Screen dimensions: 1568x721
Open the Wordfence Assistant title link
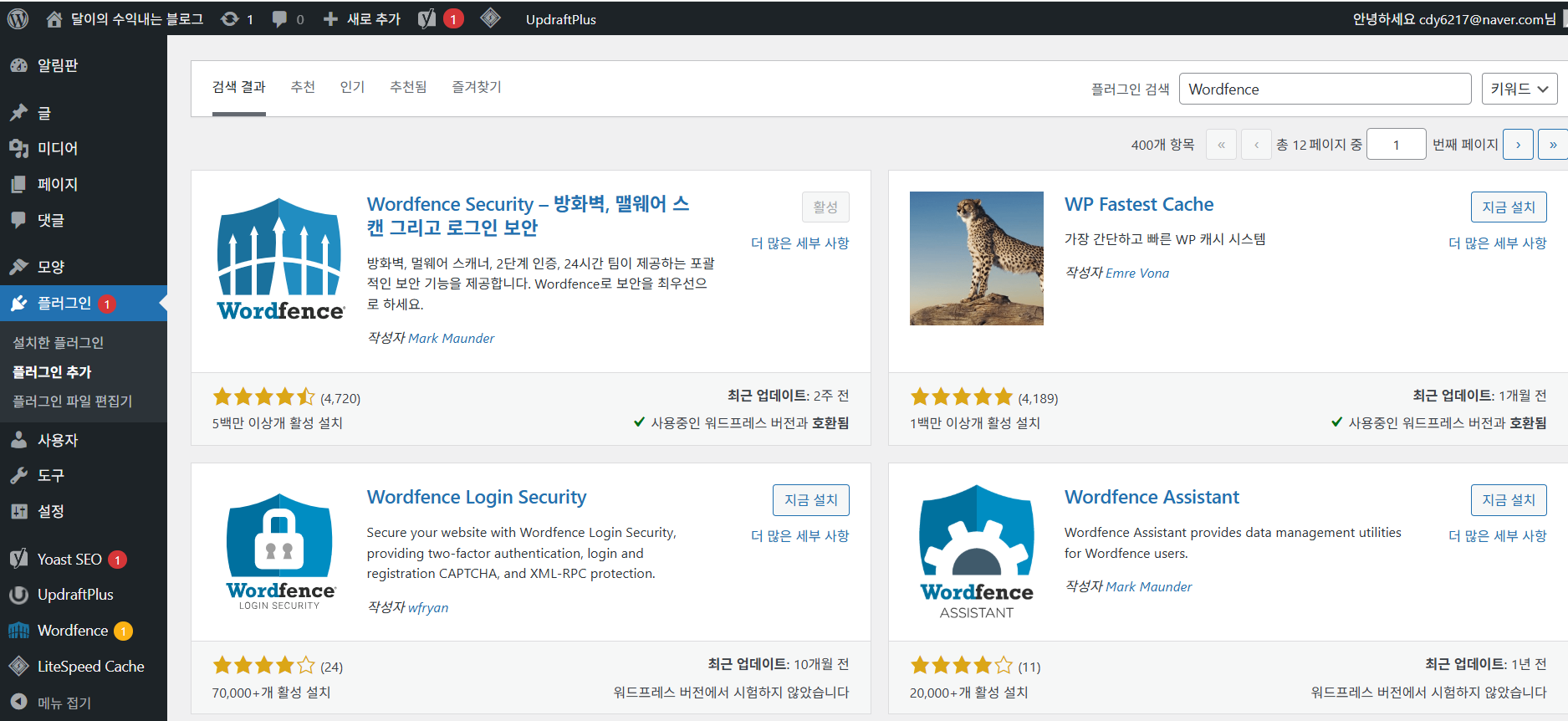1152,497
